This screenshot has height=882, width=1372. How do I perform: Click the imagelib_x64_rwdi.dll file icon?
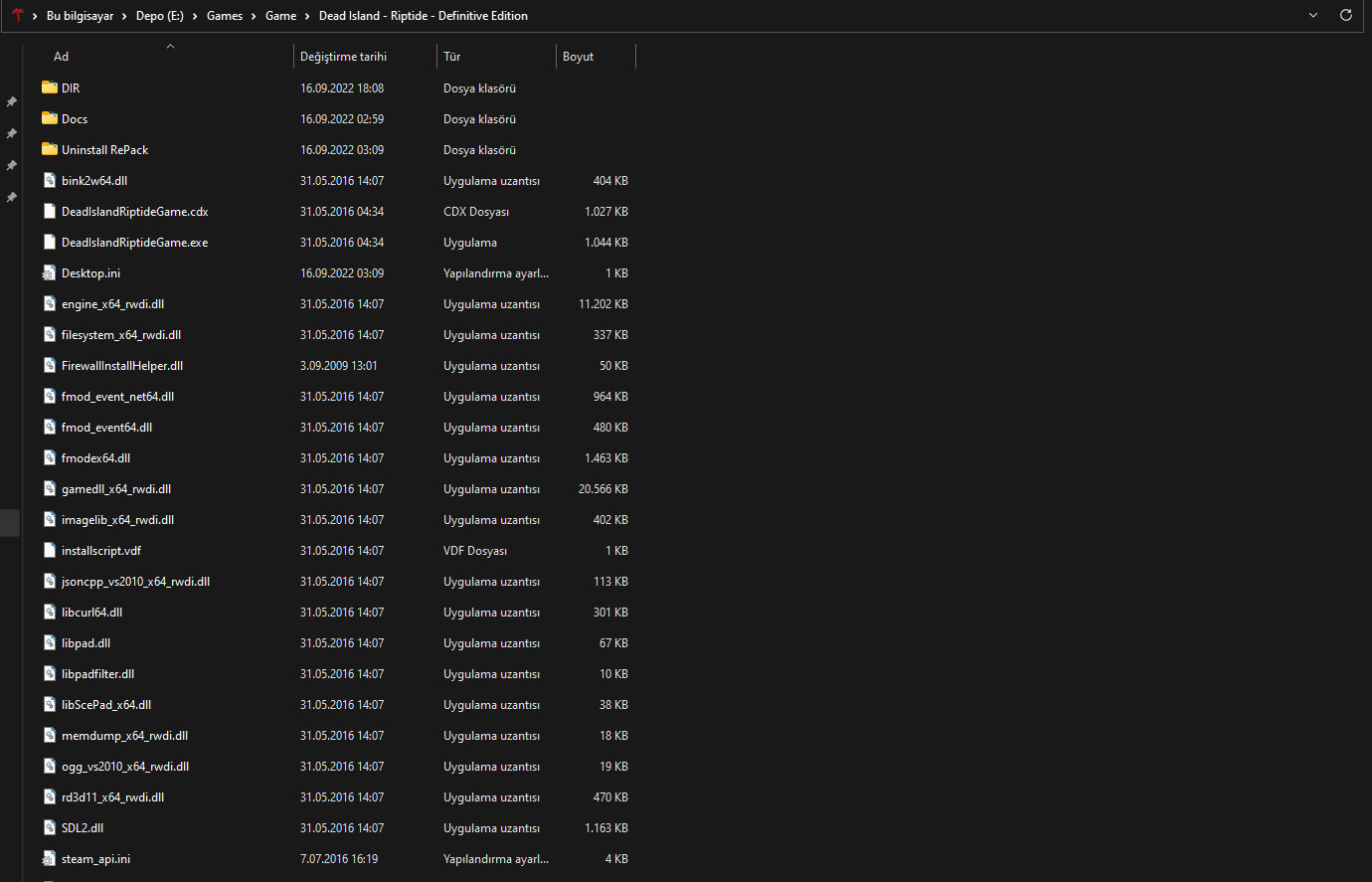coord(50,519)
